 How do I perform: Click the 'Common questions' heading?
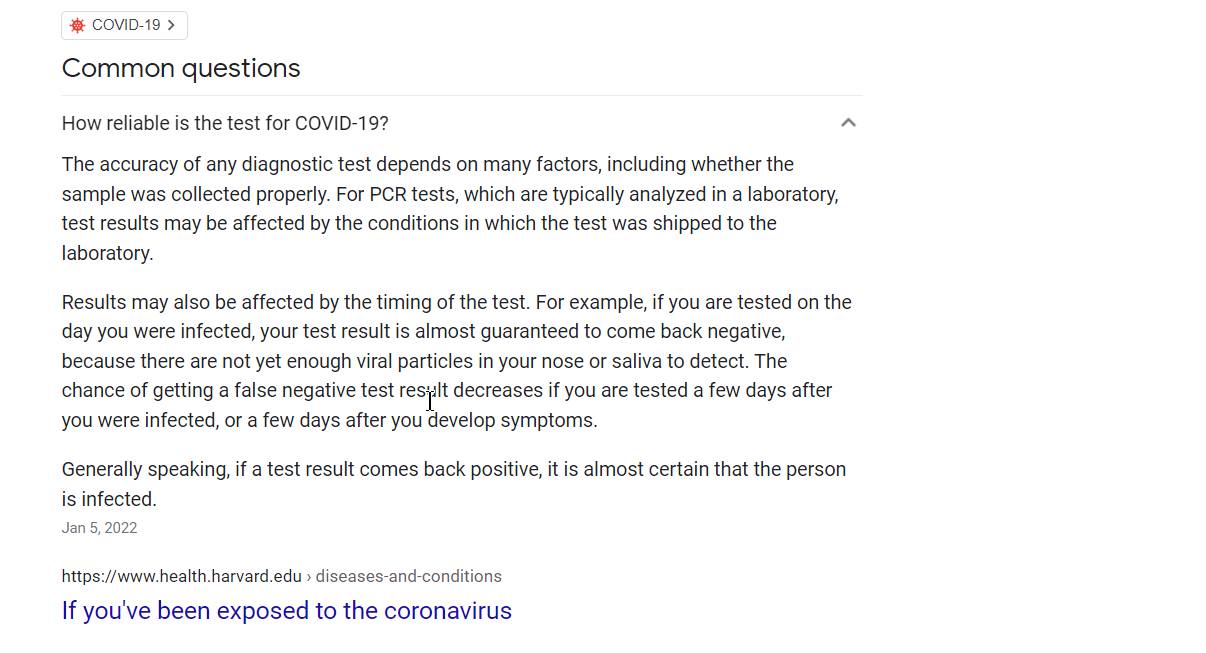click(x=181, y=68)
